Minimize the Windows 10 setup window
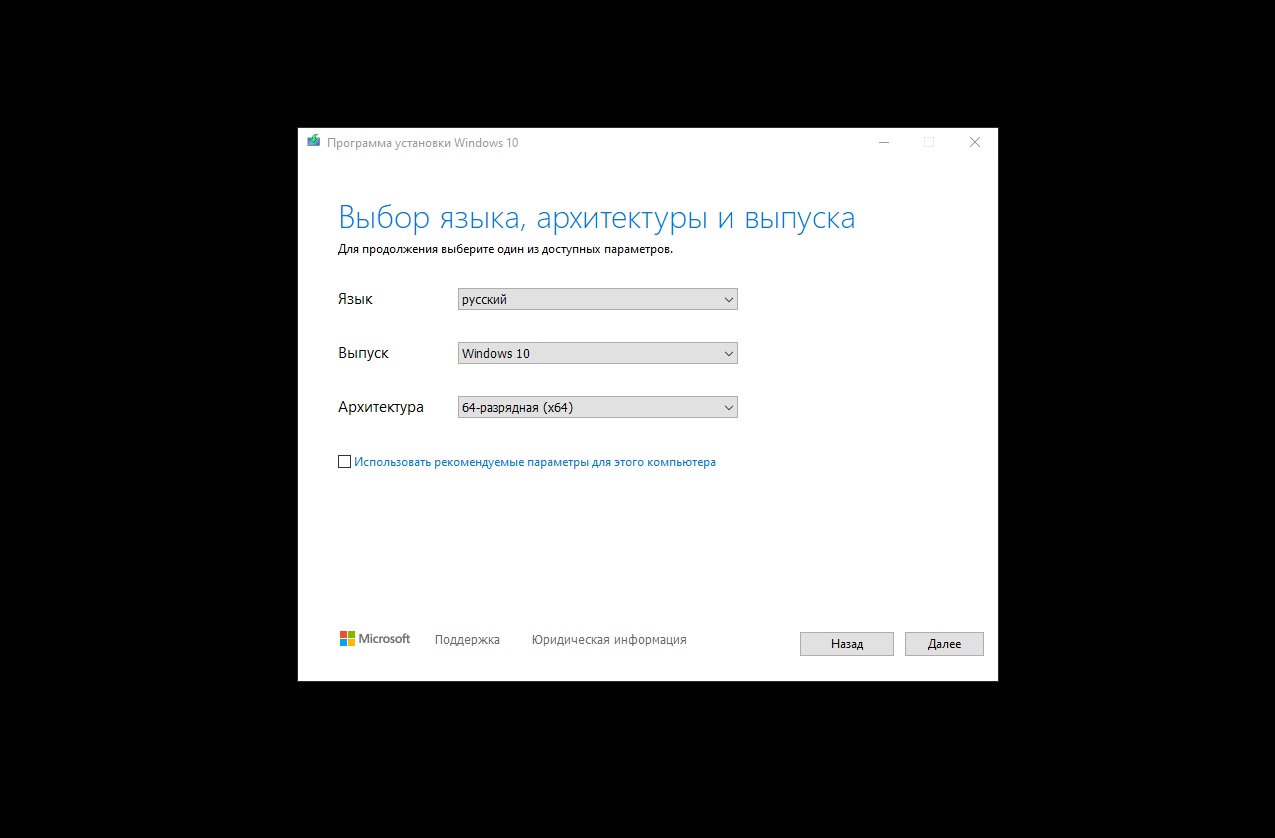The width and height of the screenshot is (1275, 838). 884,142
